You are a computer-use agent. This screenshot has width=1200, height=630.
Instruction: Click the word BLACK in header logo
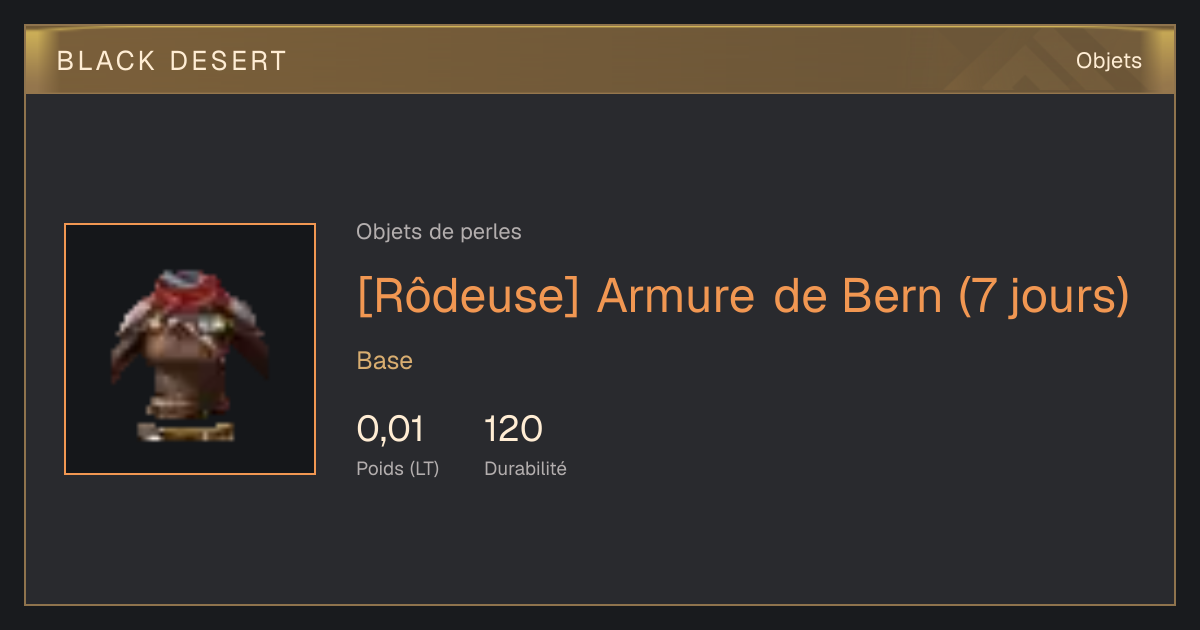[x=106, y=61]
